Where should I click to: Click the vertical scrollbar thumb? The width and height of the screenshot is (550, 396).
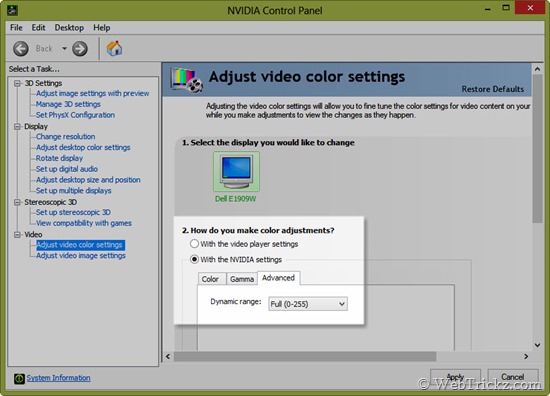(x=537, y=149)
